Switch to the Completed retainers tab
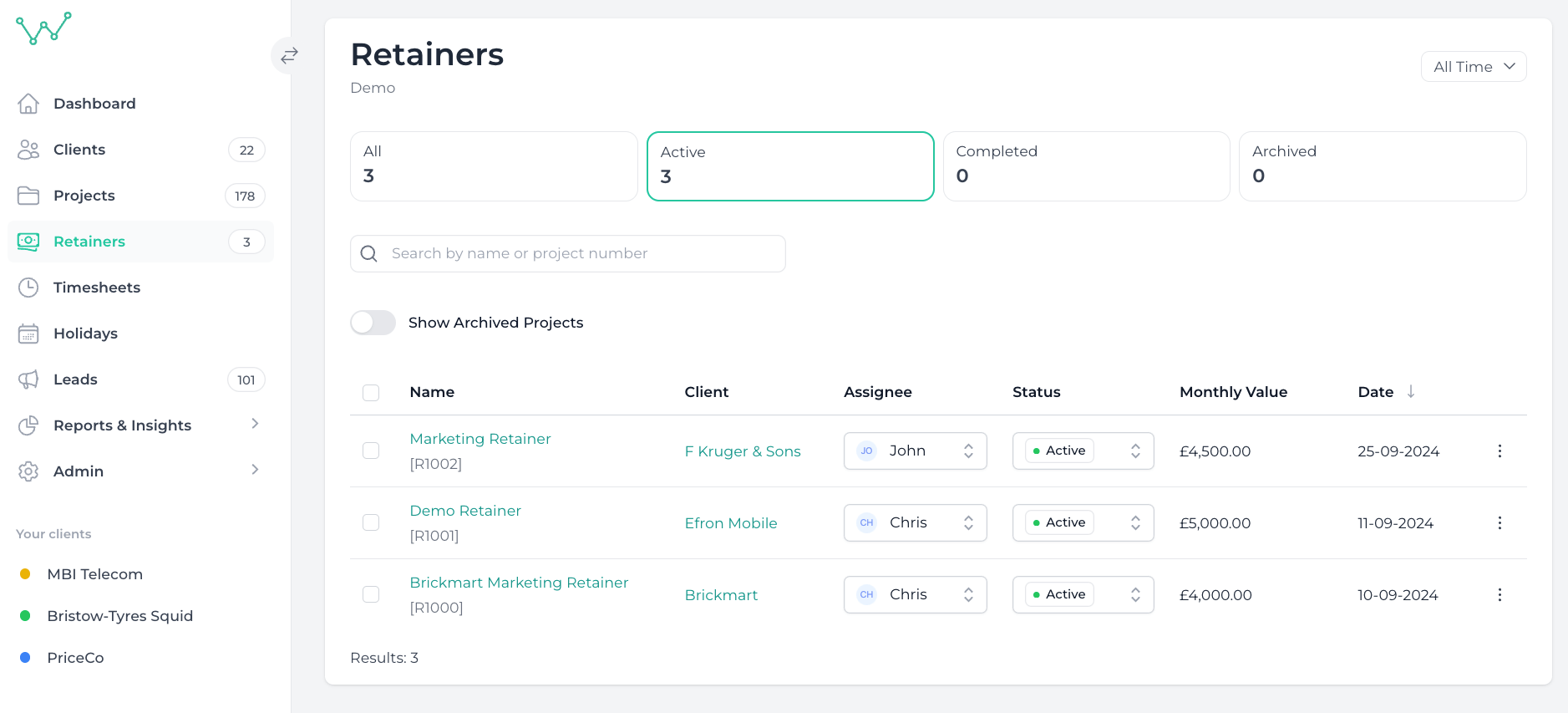The height and width of the screenshot is (713, 1568). pos(1086,166)
